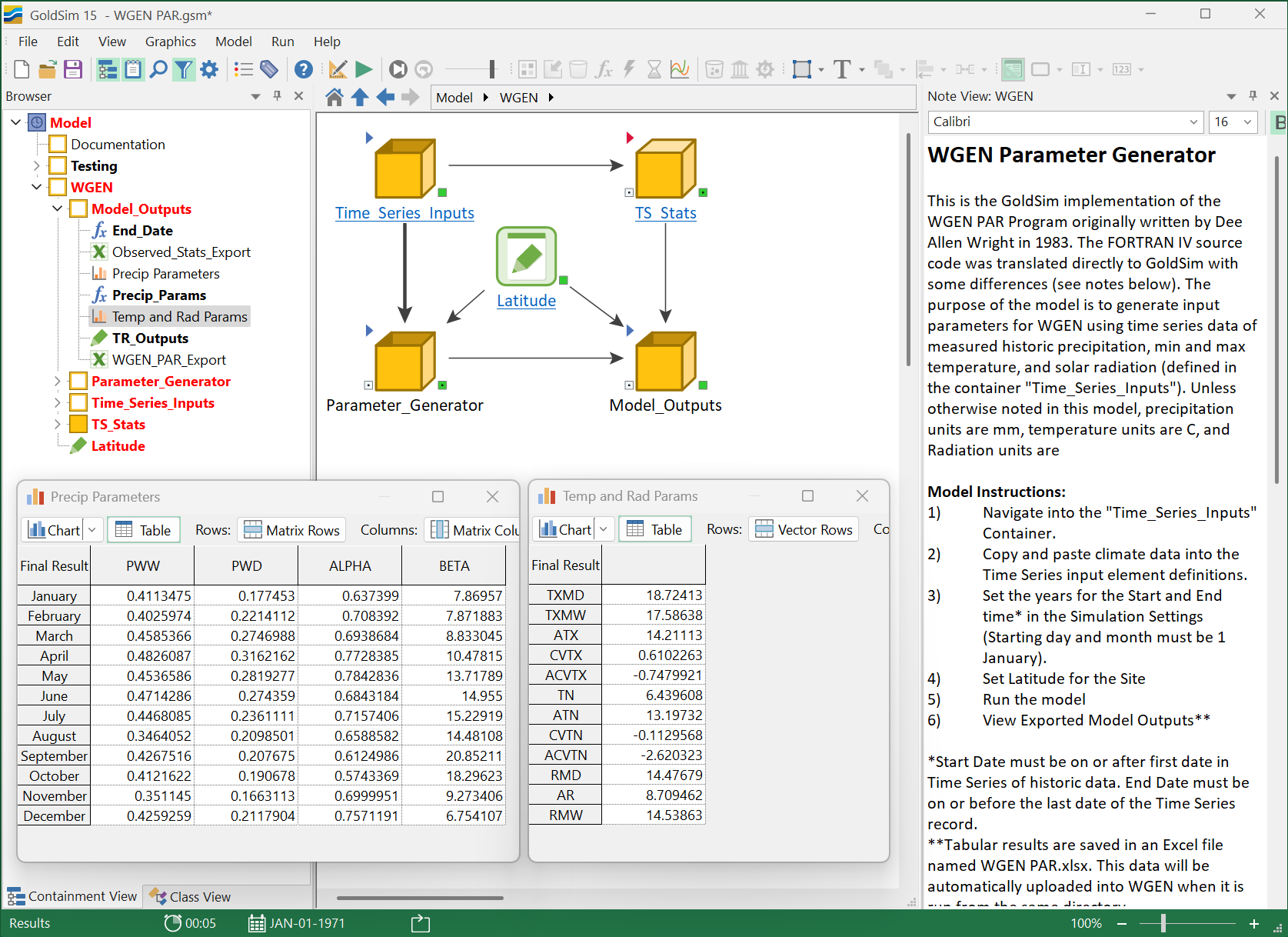Run the model with green play icon
The height and width of the screenshot is (937, 1288).
pos(364,69)
